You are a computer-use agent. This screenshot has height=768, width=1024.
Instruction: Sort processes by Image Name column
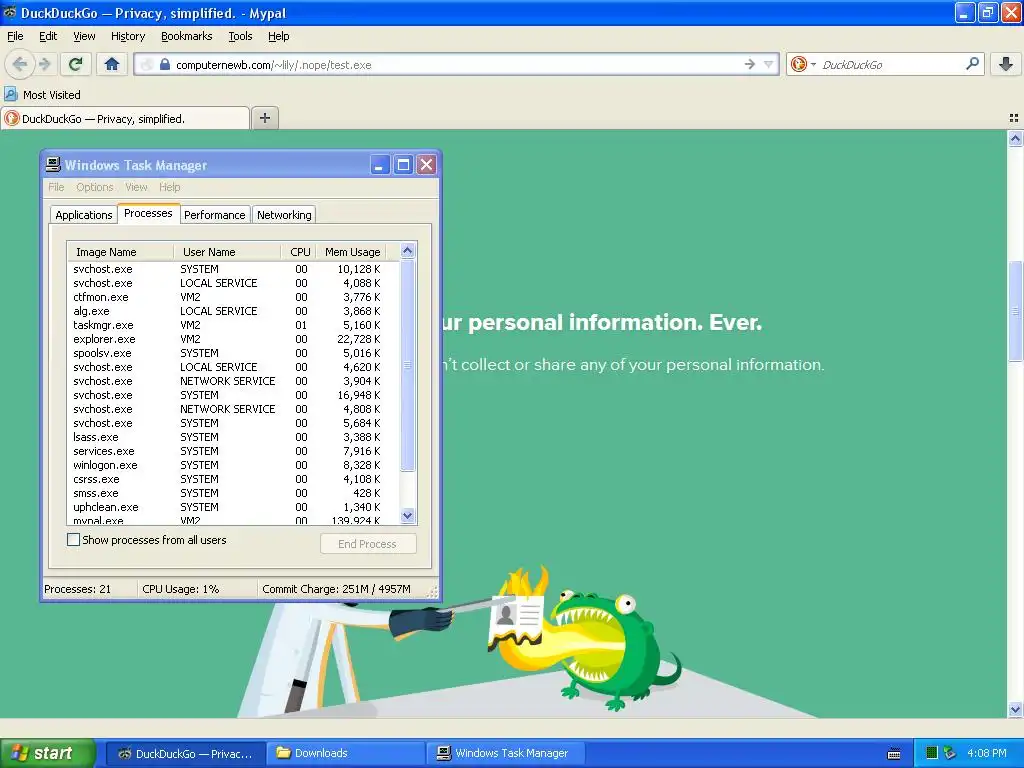(120, 252)
